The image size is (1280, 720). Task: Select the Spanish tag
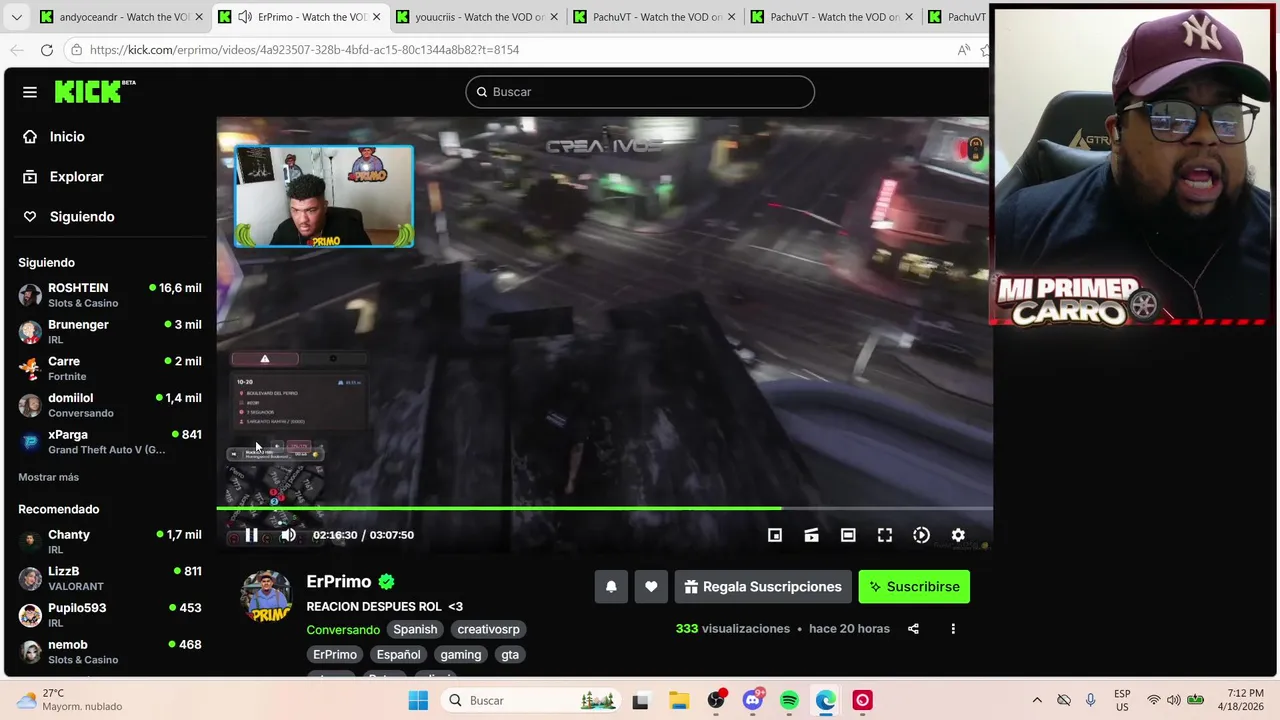[x=415, y=629]
